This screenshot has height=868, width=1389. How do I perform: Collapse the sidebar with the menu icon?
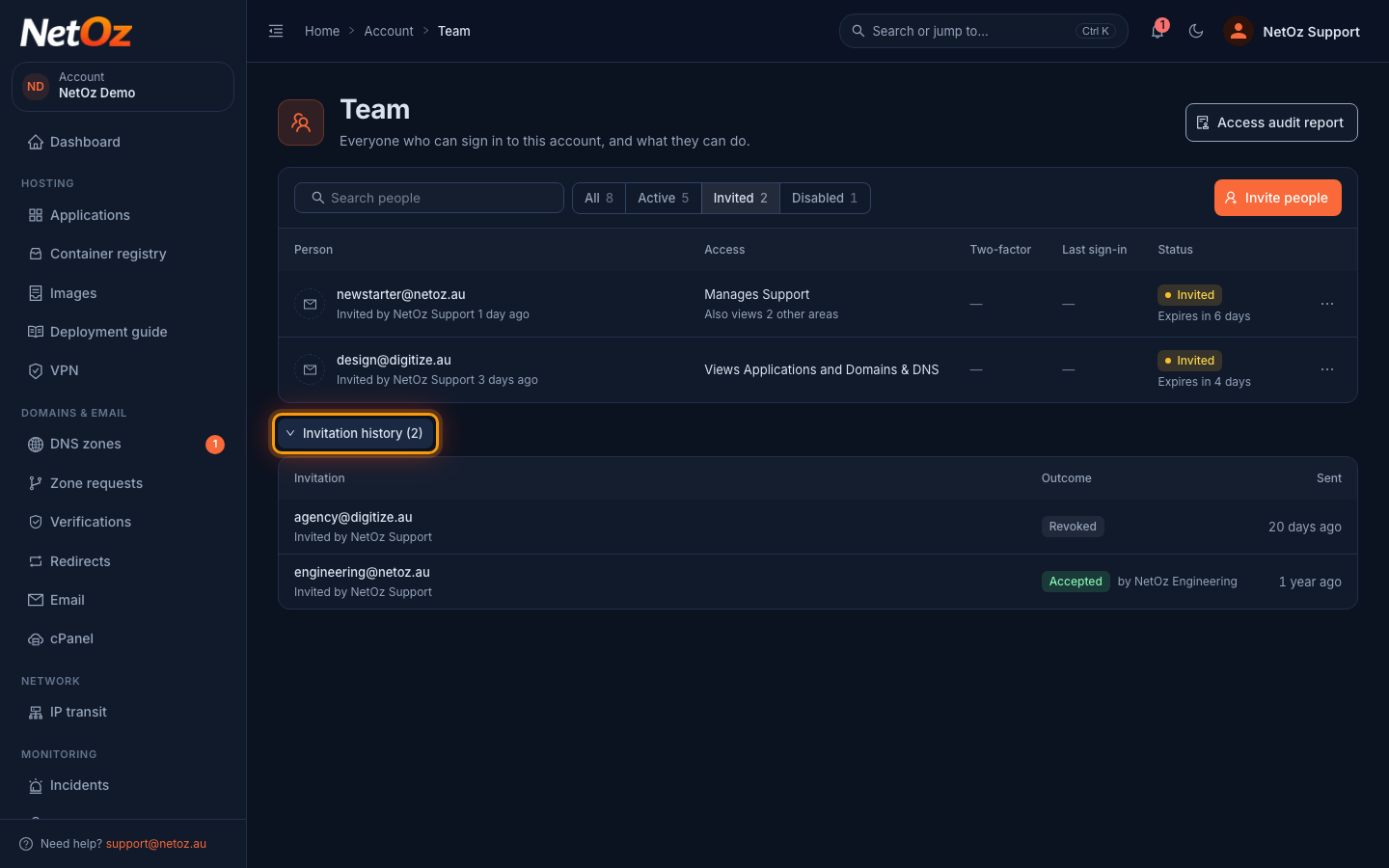(x=276, y=31)
